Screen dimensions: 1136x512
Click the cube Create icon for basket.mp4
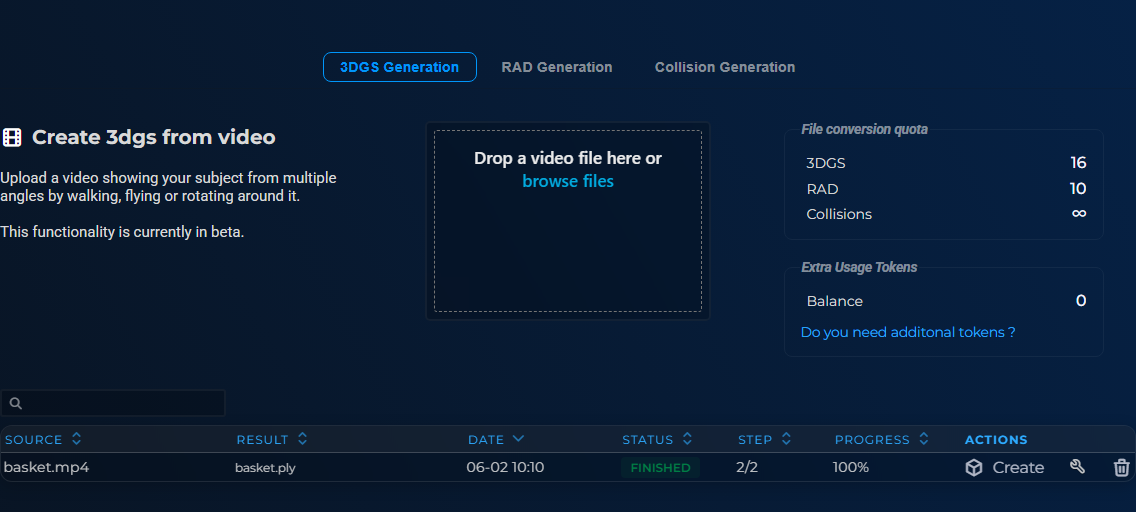(x=974, y=468)
